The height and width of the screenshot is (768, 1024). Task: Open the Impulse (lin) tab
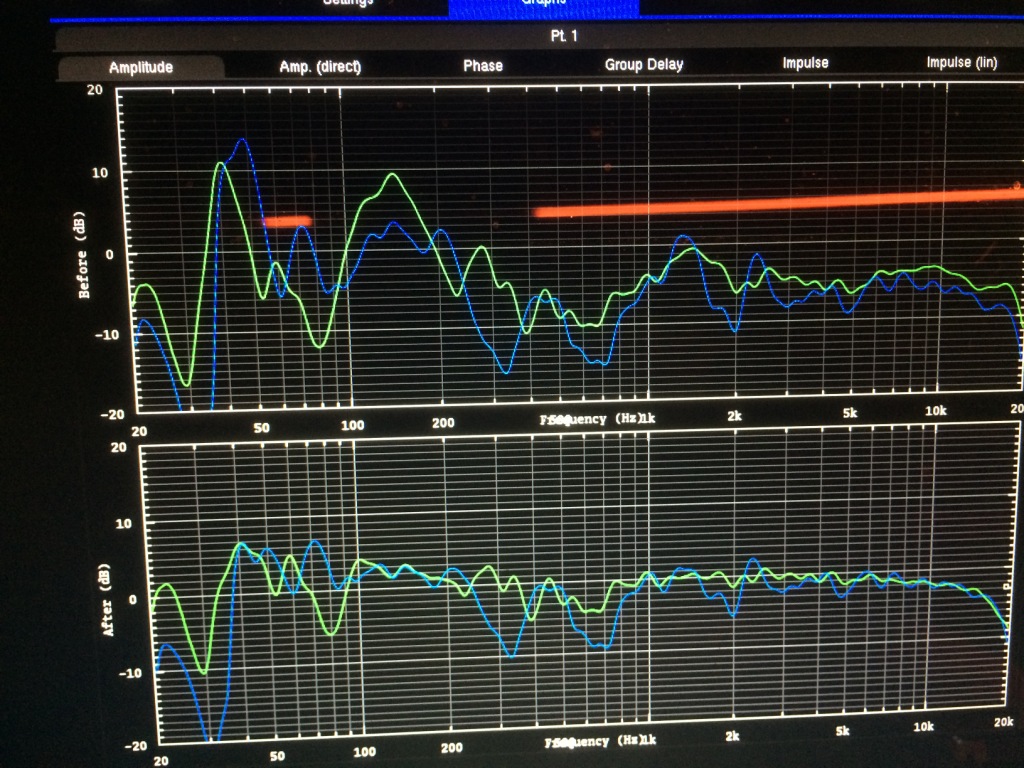961,63
